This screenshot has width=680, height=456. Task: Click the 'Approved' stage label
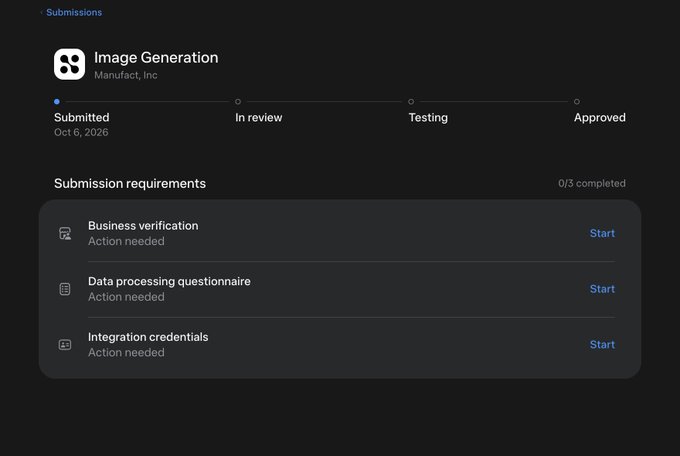click(x=600, y=118)
